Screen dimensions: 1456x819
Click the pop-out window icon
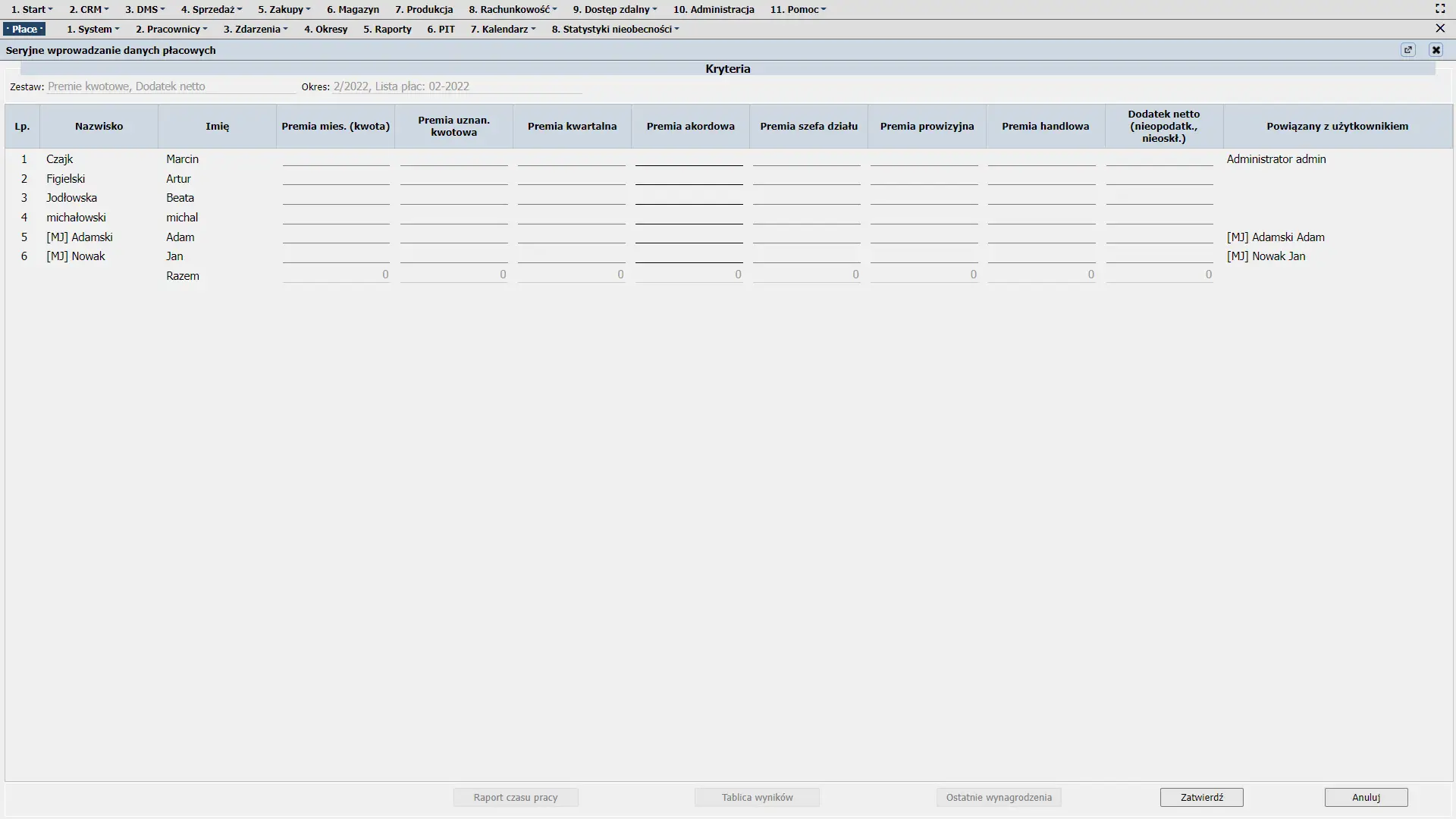tap(1408, 50)
